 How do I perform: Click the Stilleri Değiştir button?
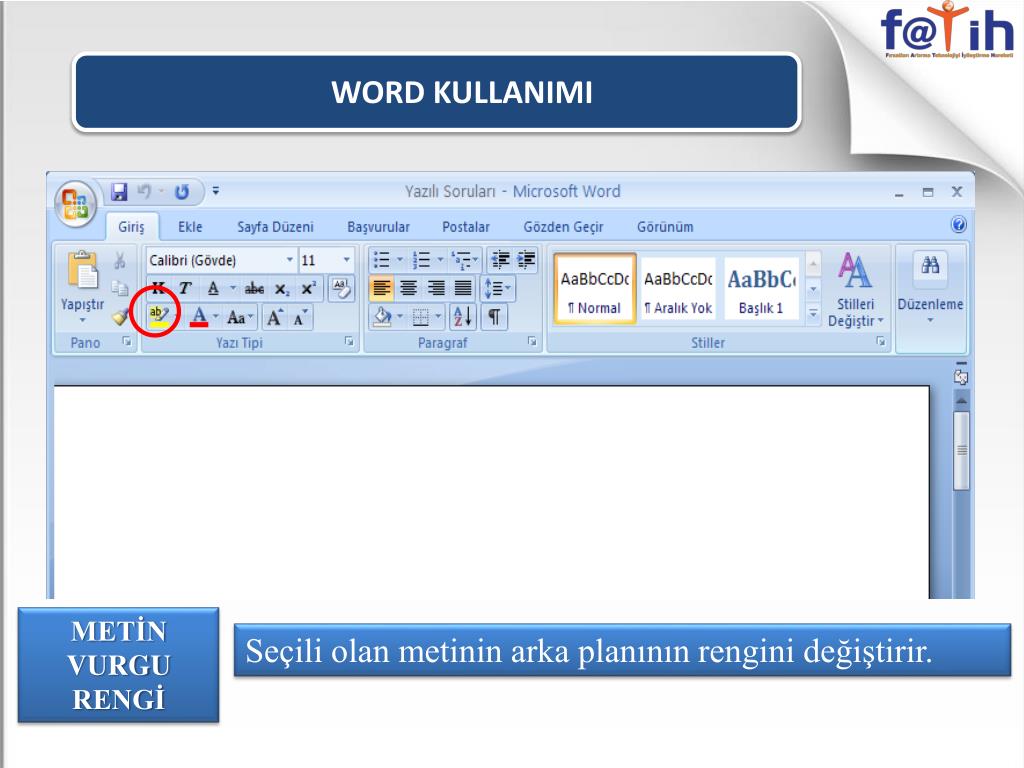[x=856, y=289]
